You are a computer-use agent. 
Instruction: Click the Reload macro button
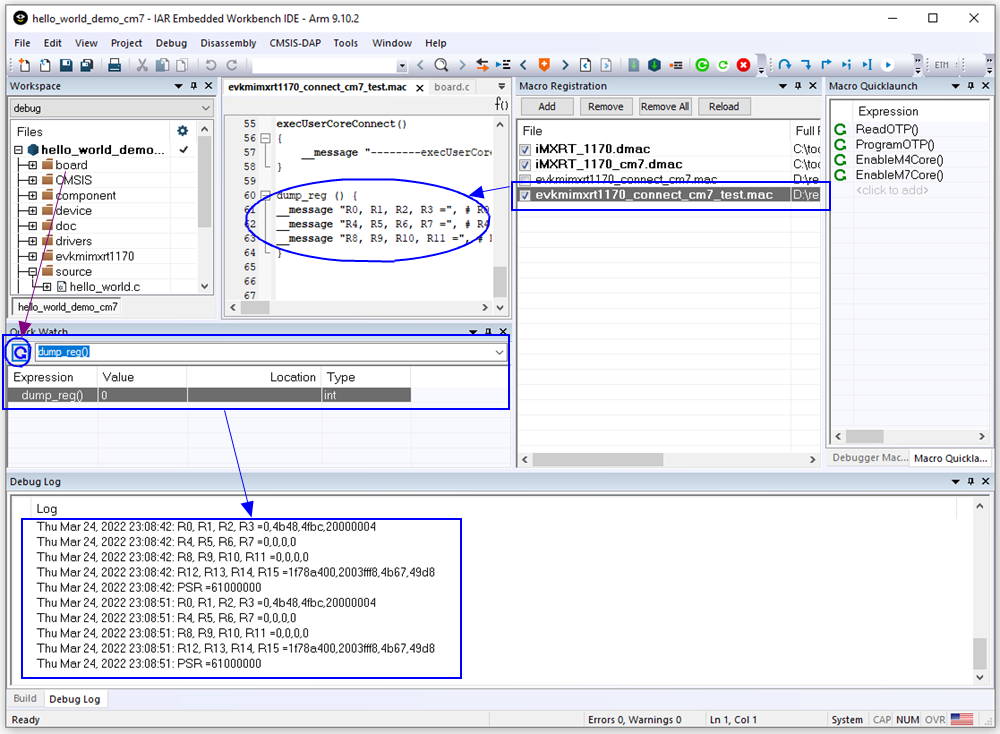click(x=724, y=106)
